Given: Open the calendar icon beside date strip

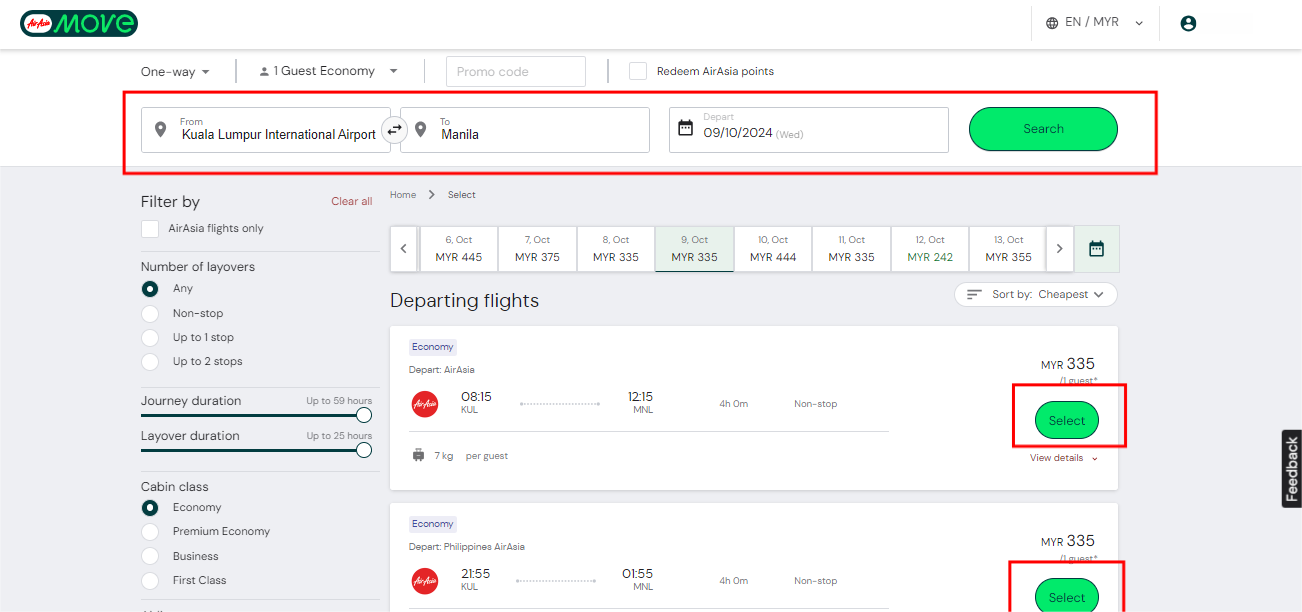Looking at the screenshot, I should coord(1096,249).
